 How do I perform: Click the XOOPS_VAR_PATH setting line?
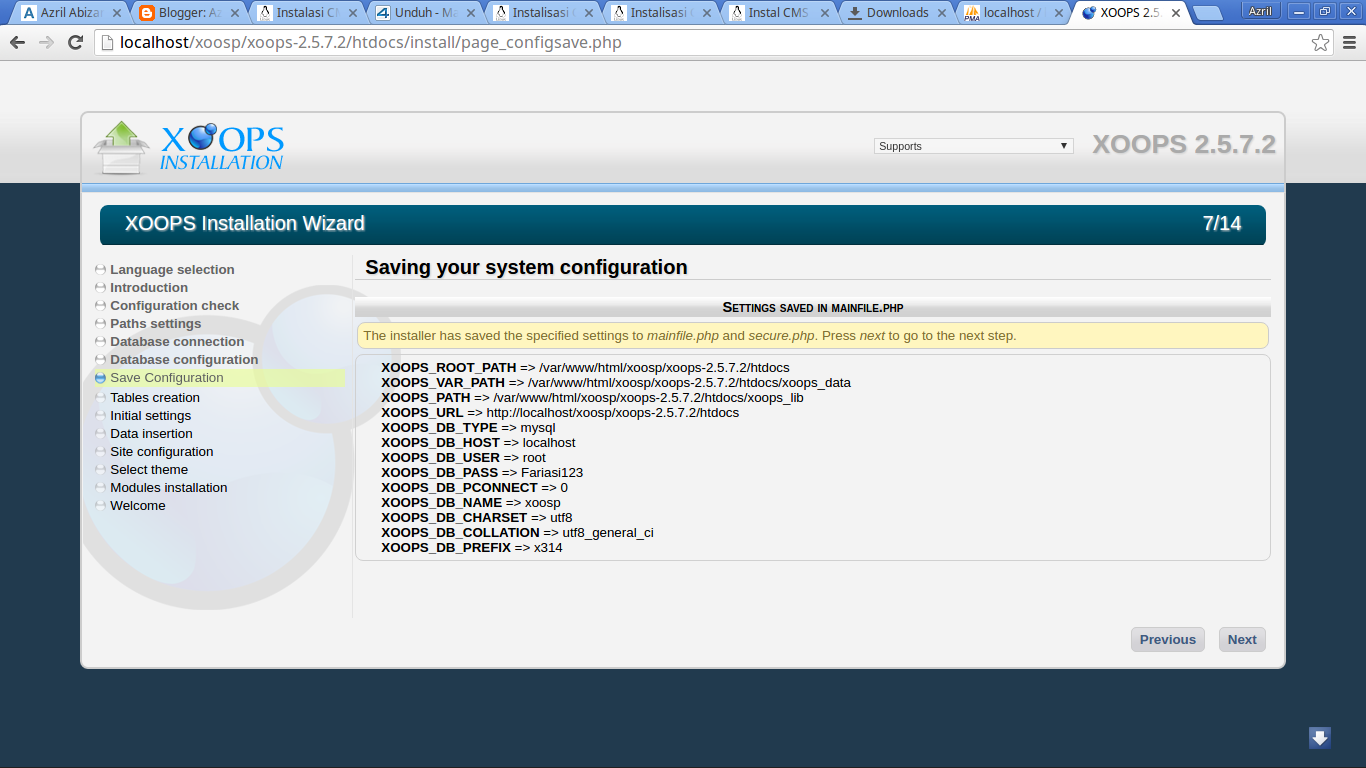coord(616,383)
